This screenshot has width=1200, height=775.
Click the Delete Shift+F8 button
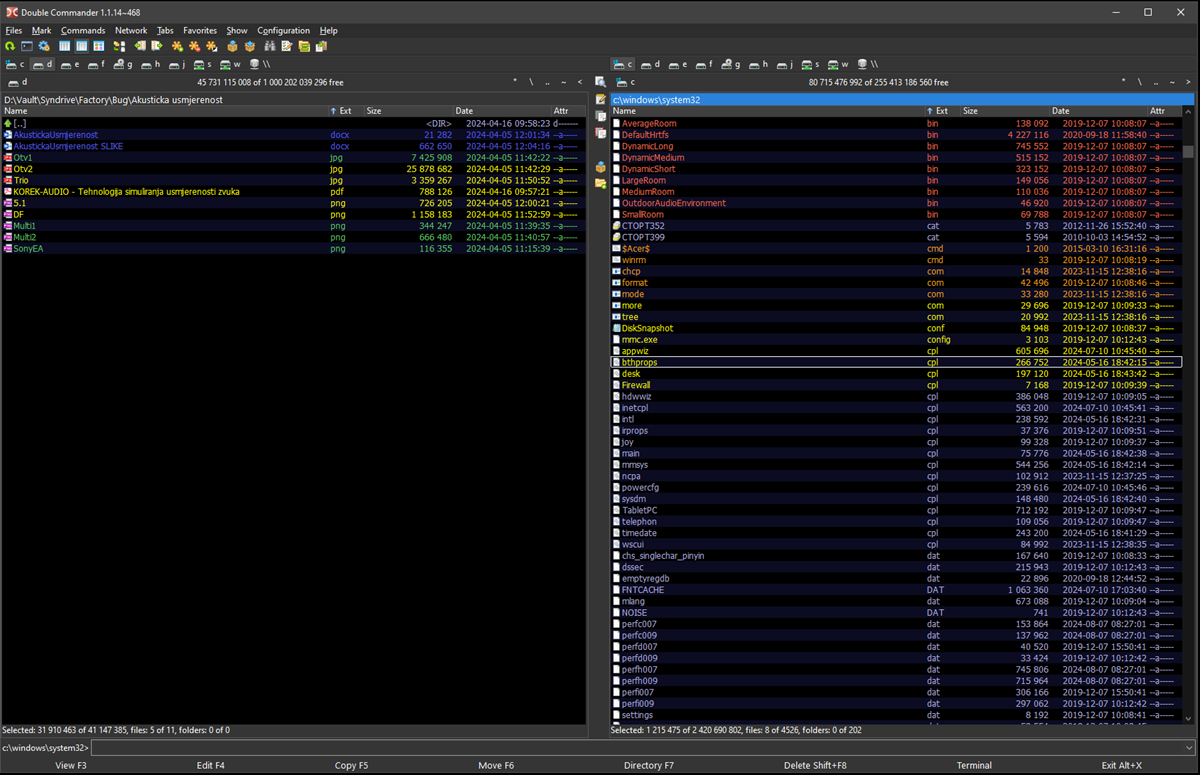click(x=815, y=765)
